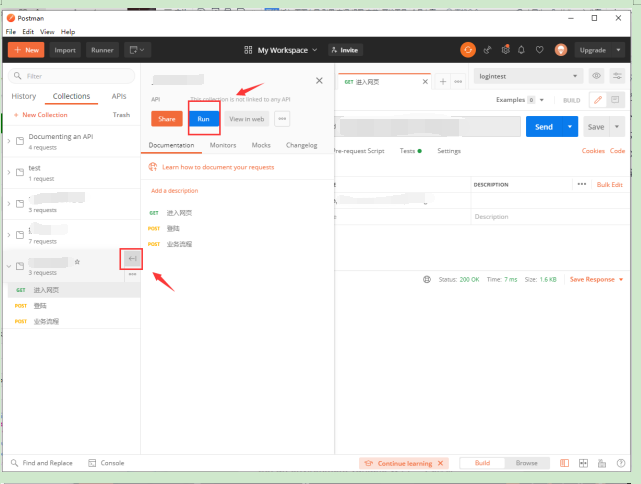Dismiss the Continue learning banner
This screenshot has height=484, width=641.
coord(440,463)
